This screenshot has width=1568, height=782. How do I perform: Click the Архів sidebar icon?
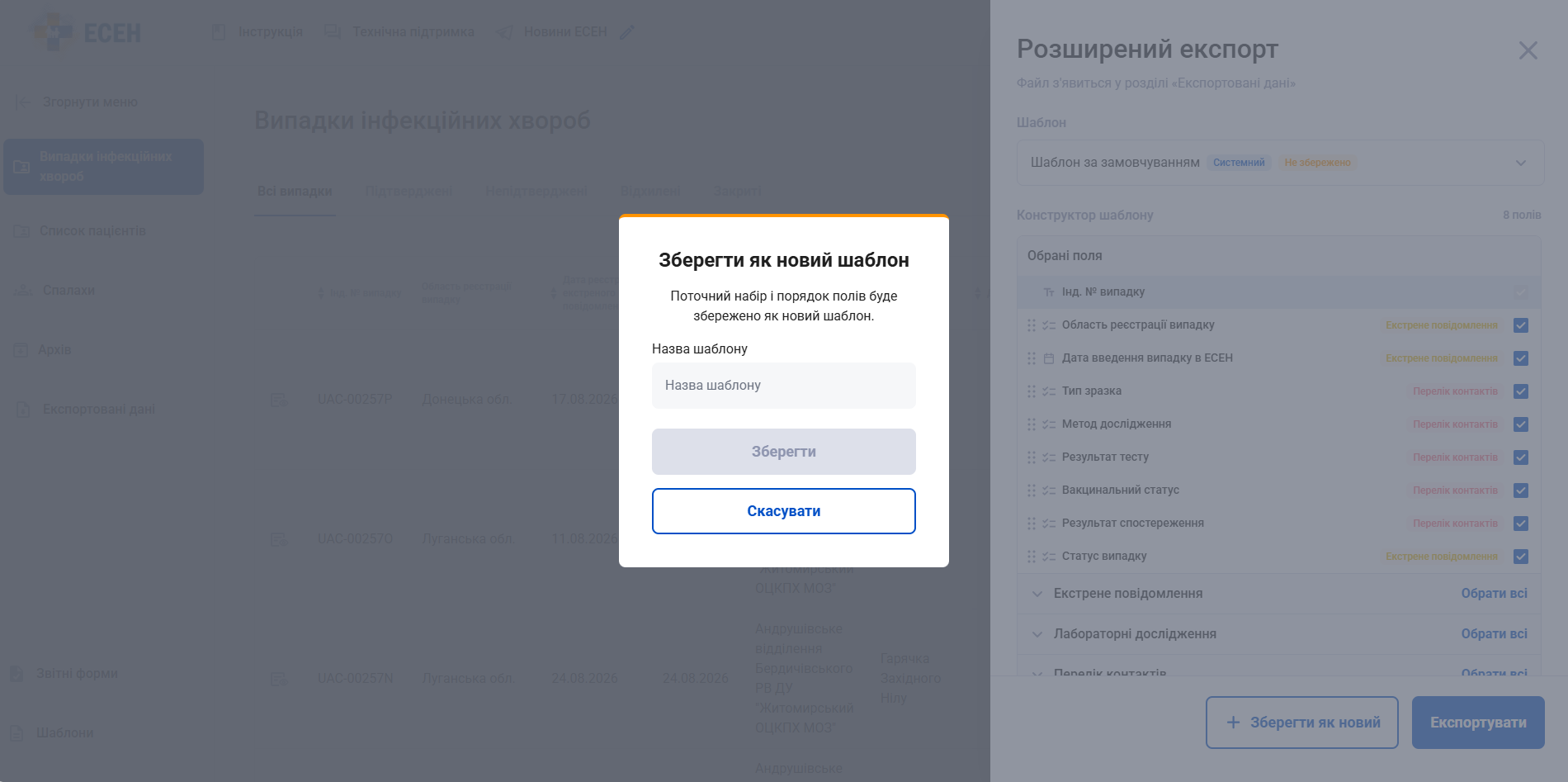21,350
